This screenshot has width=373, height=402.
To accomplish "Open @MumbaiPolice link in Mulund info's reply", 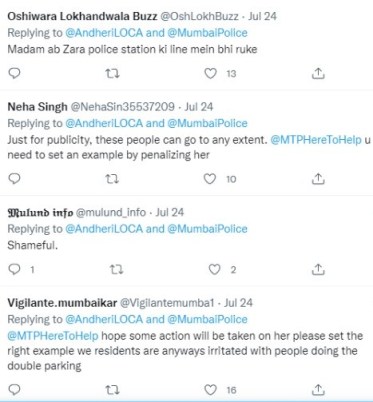I will coord(207,229).
